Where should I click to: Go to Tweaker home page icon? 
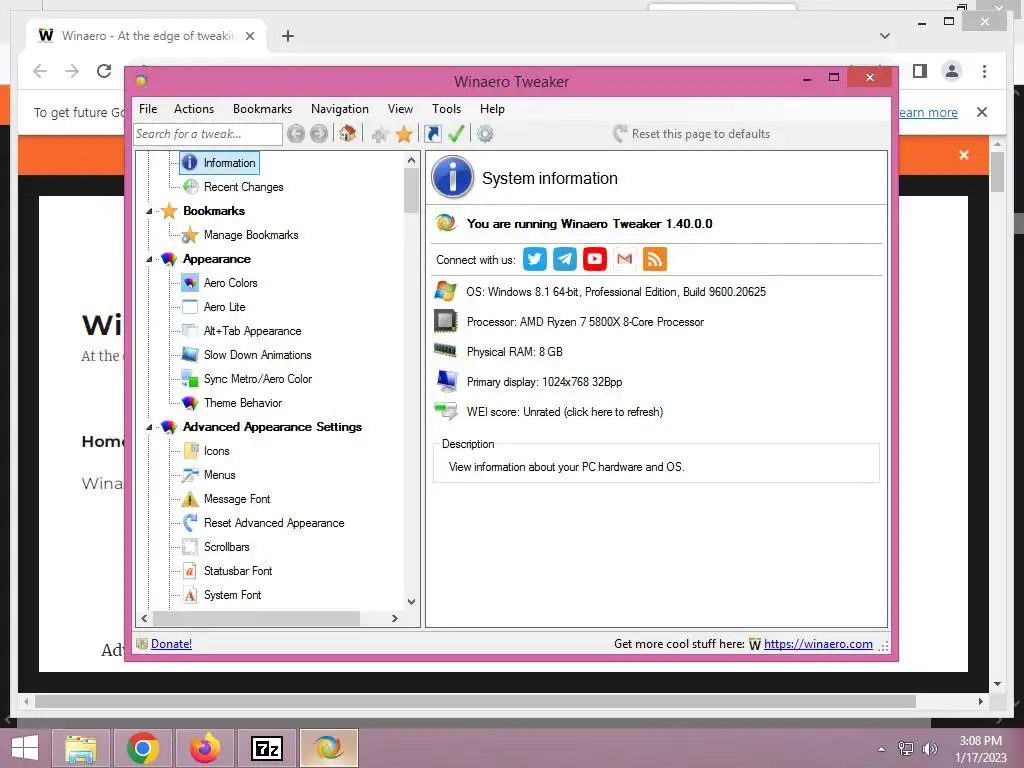point(347,134)
